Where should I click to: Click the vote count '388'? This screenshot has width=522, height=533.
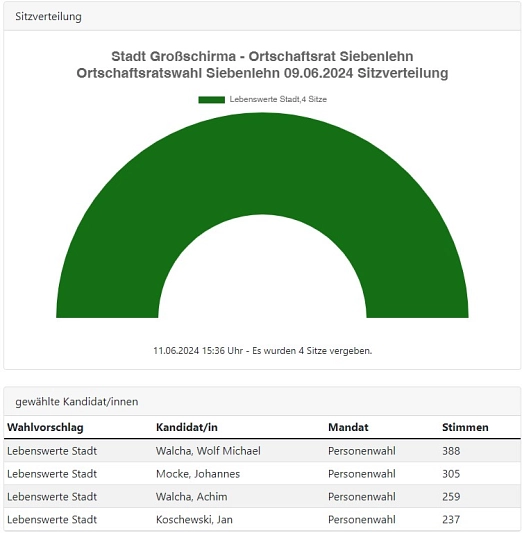click(451, 451)
